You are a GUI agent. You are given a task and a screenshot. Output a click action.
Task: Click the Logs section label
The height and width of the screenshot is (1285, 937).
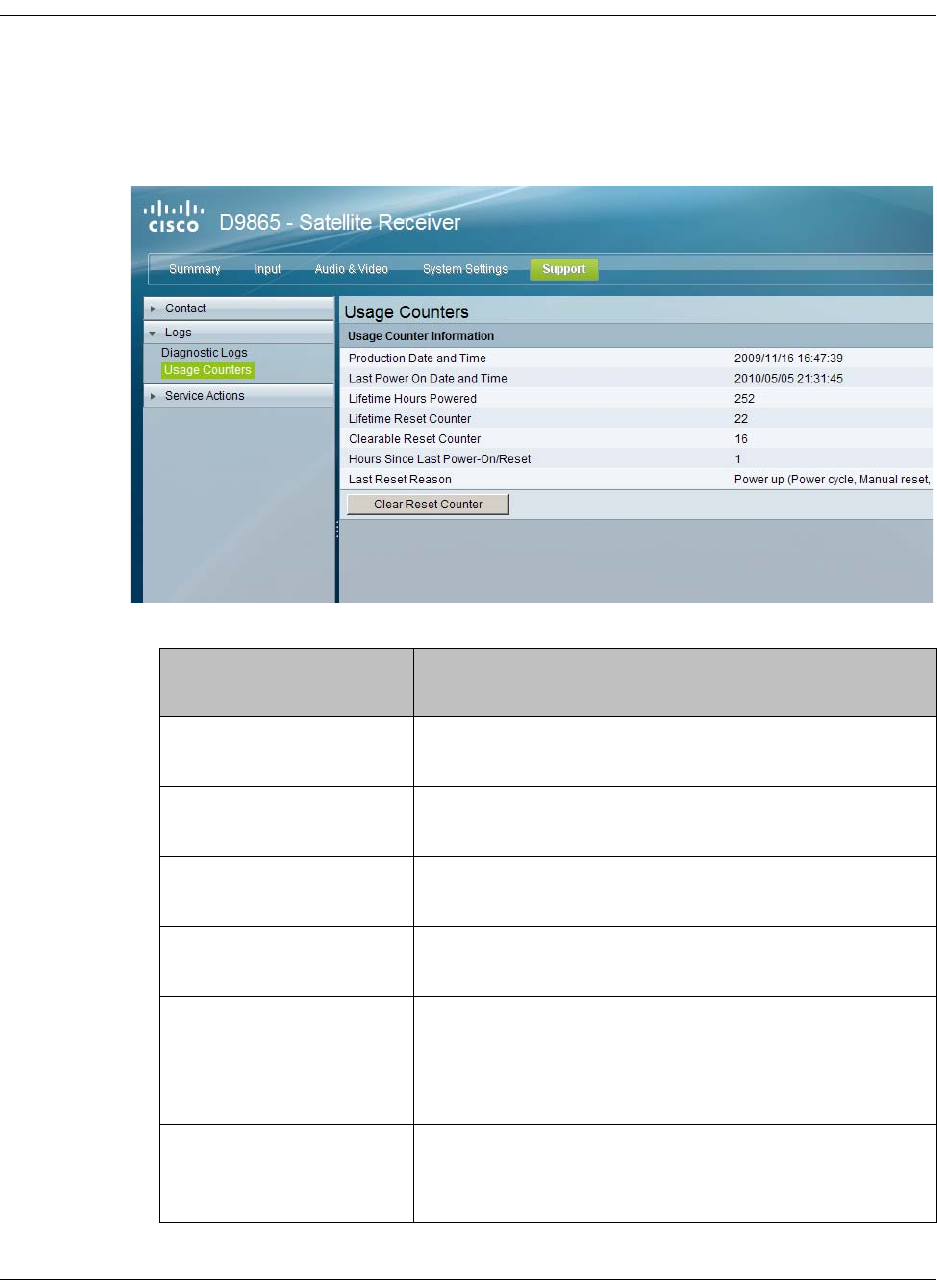click(x=178, y=332)
